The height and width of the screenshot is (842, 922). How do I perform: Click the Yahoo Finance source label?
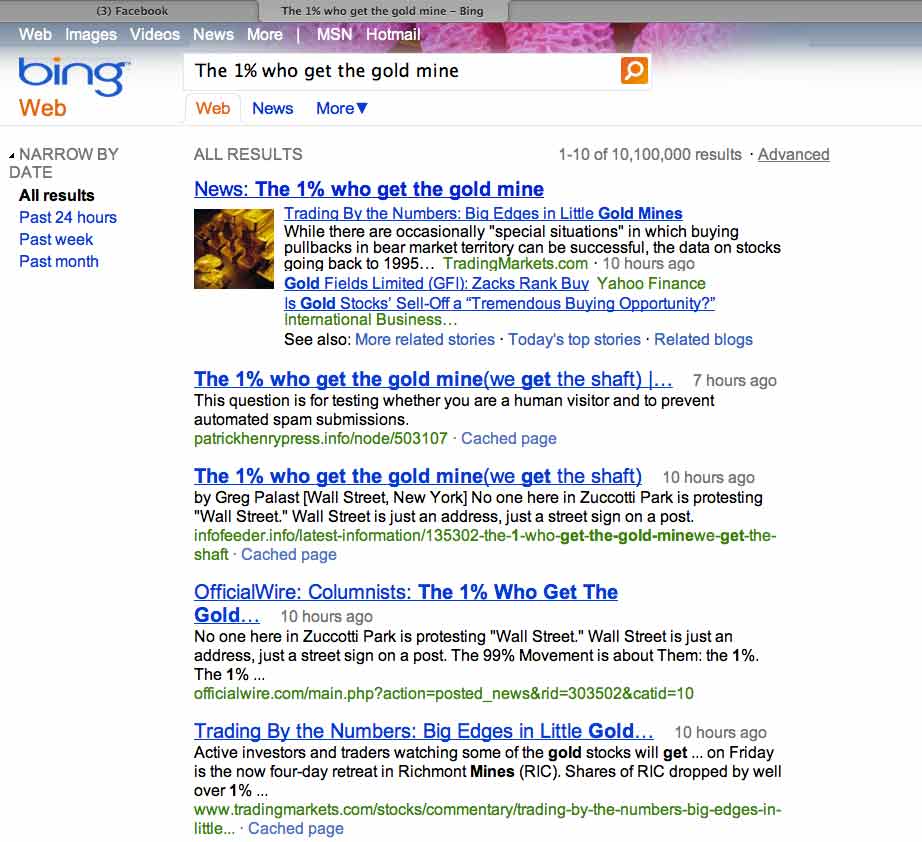(x=651, y=283)
